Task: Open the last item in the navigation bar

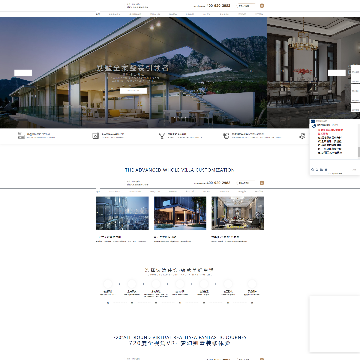Action: pyautogui.click(x=259, y=14)
